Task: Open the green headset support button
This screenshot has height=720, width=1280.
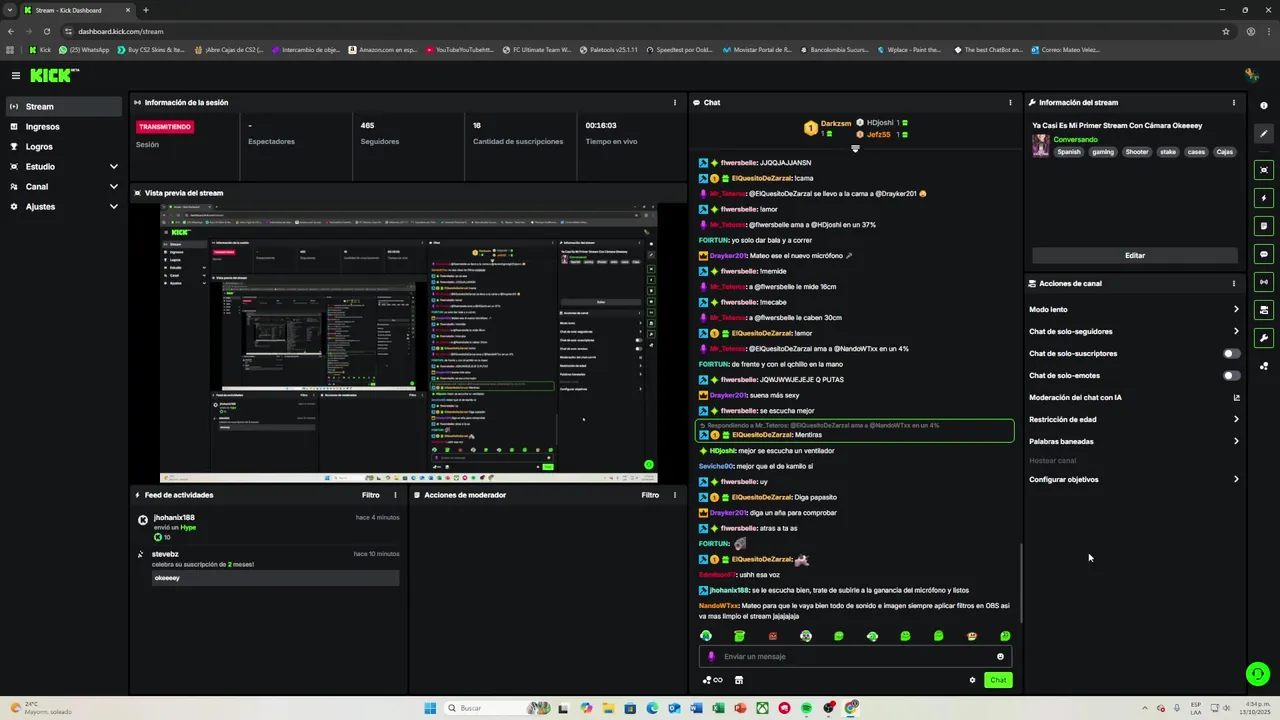Action: 1258,674
